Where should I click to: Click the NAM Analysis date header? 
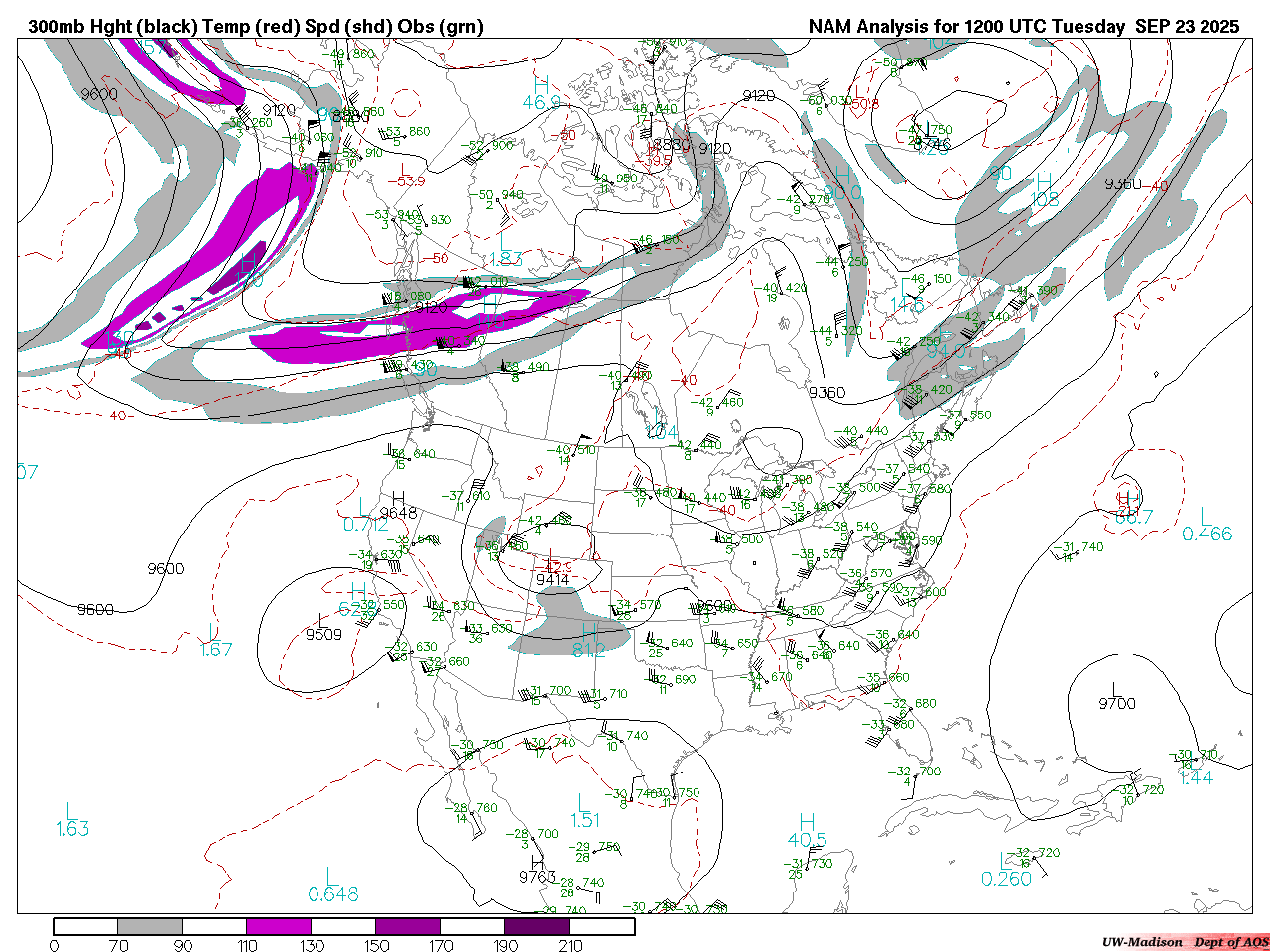[x=1023, y=27]
